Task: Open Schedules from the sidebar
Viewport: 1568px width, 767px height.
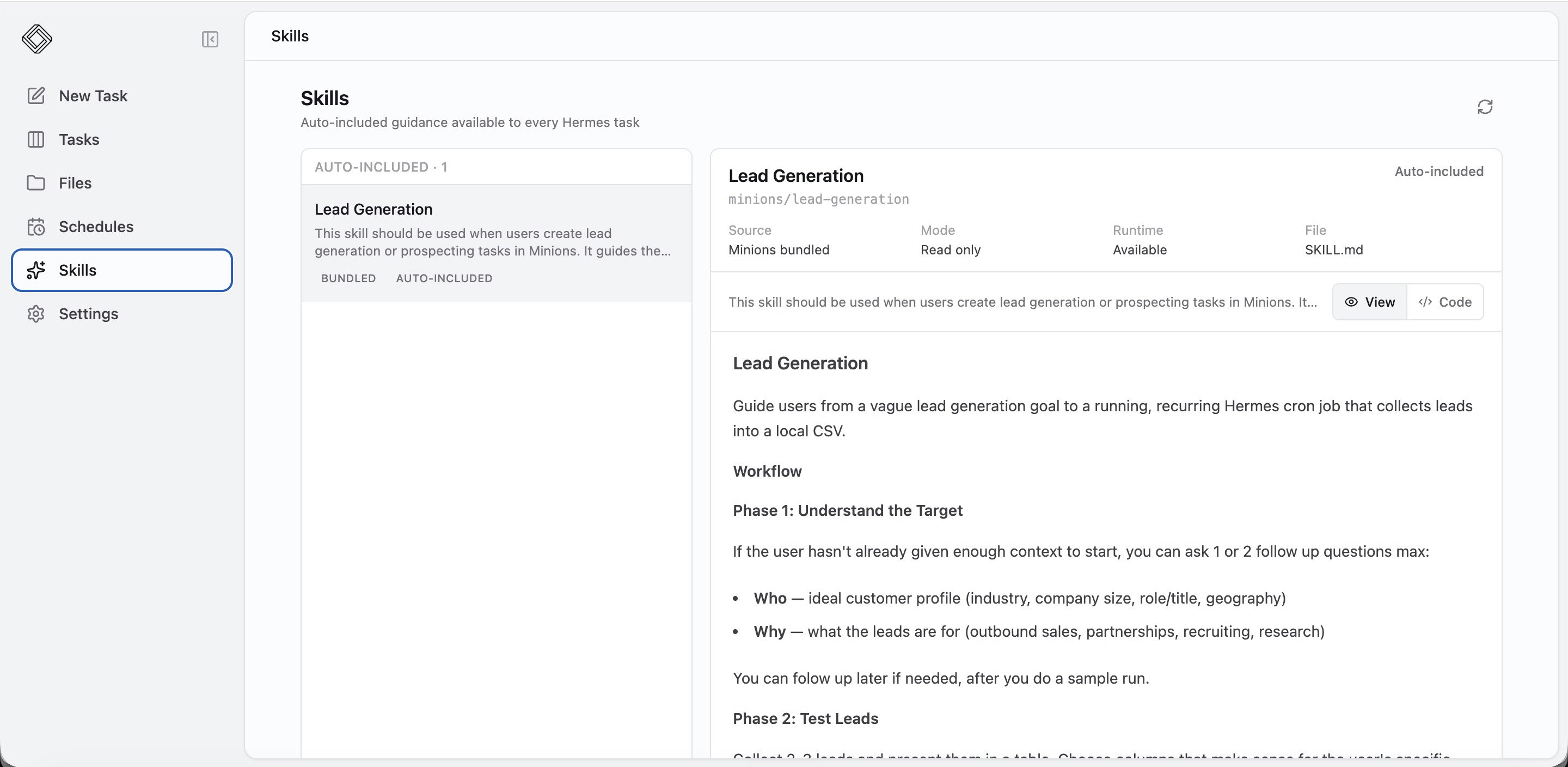Action: click(x=122, y=227)
